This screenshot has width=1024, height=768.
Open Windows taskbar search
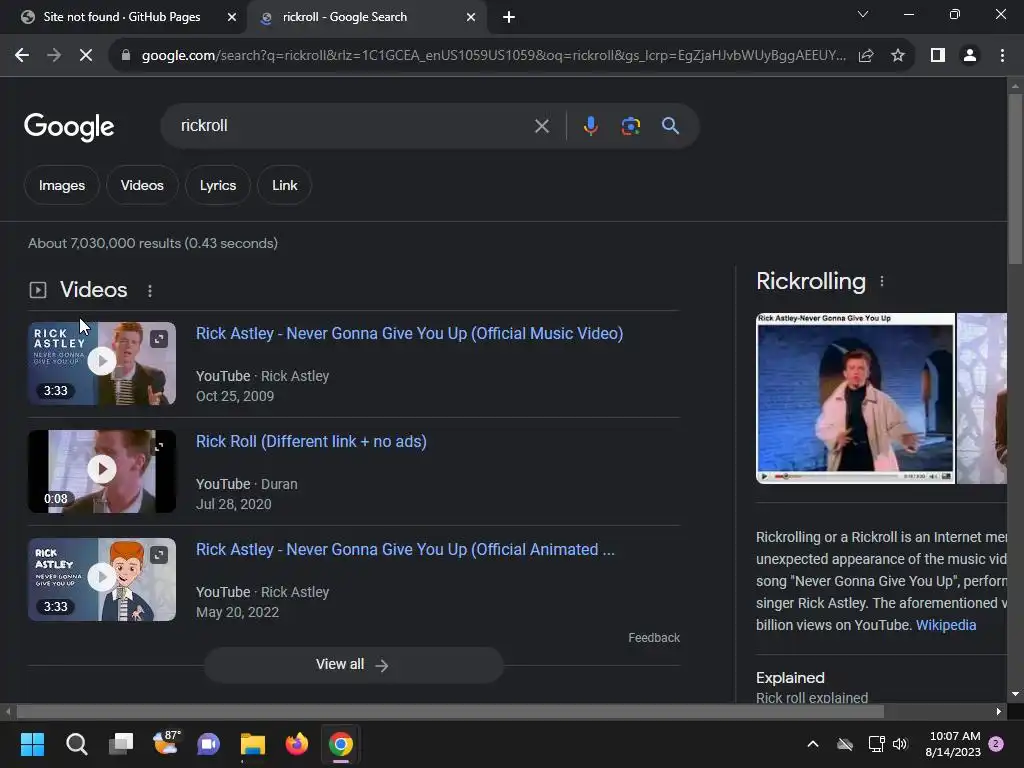click(76, 744)
